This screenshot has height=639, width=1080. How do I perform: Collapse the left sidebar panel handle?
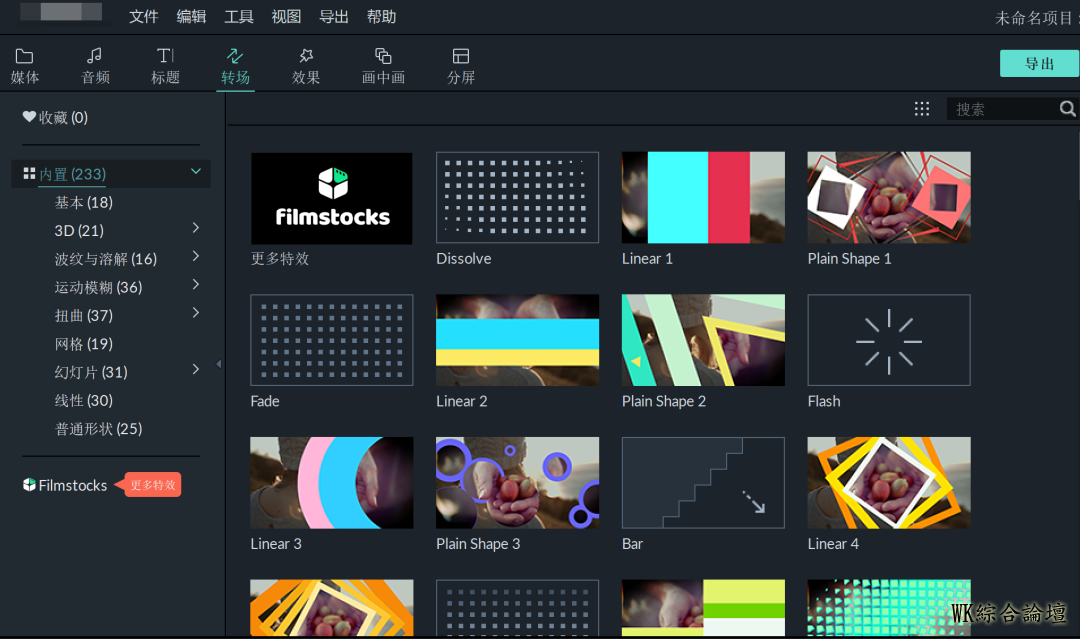click(219, 364)
